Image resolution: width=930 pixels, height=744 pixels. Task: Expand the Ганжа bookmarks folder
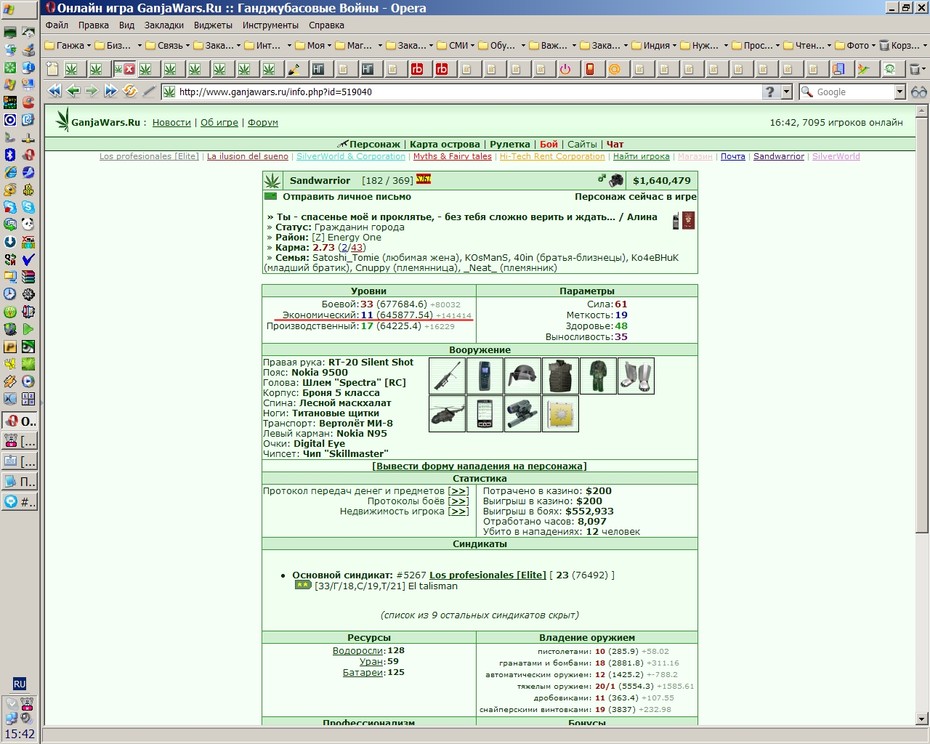click(x=68, y=45)
